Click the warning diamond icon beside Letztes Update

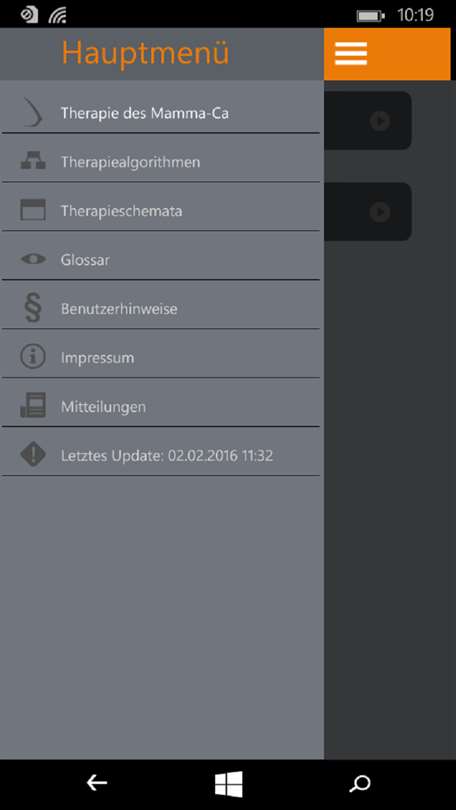point(33,455)
